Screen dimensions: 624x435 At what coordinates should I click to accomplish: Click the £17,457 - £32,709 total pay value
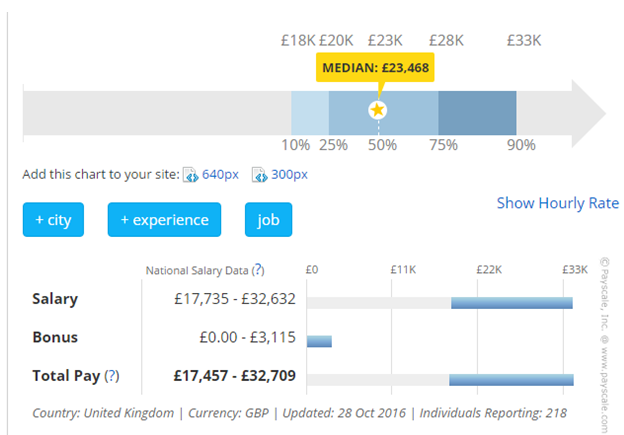(x=235, y=375)
